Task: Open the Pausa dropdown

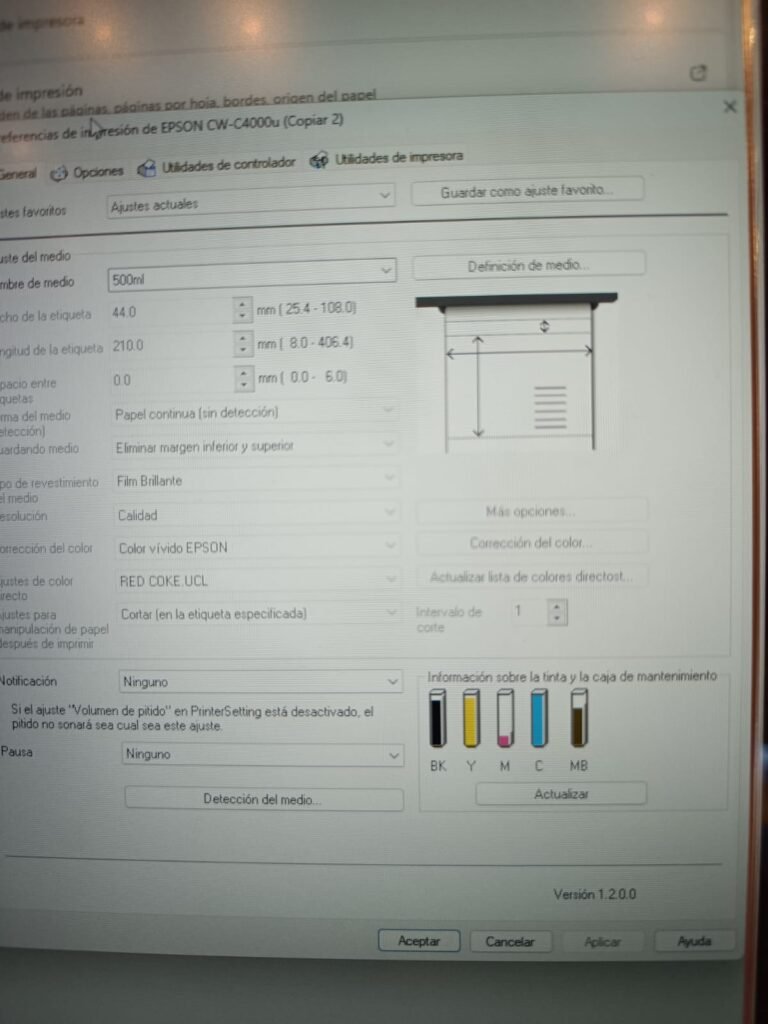Action: 263,755
